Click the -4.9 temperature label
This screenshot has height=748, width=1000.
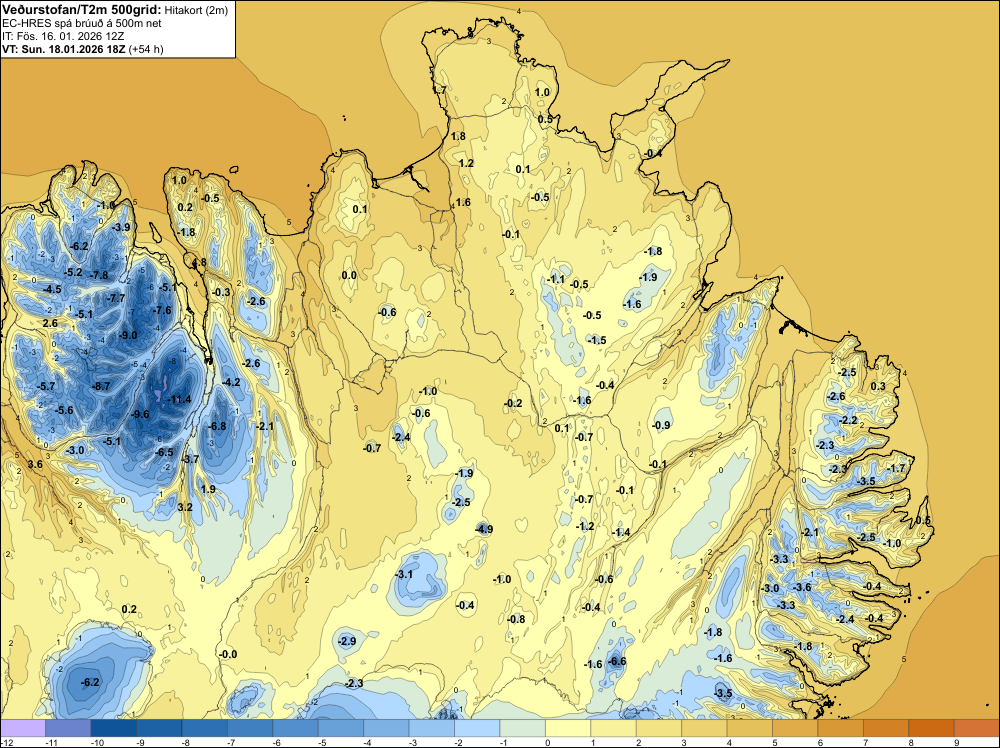click(x=483, y=529)
